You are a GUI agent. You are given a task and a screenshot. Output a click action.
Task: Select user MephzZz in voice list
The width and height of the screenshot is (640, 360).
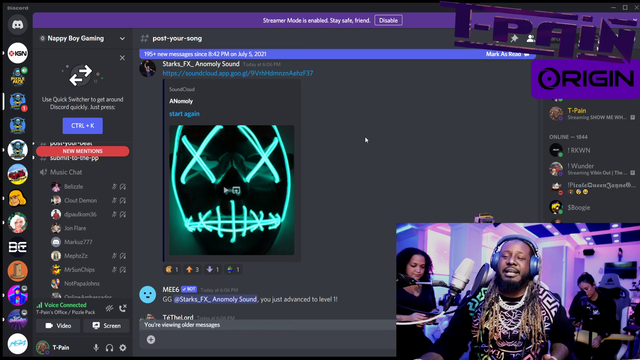coord(76,256)
